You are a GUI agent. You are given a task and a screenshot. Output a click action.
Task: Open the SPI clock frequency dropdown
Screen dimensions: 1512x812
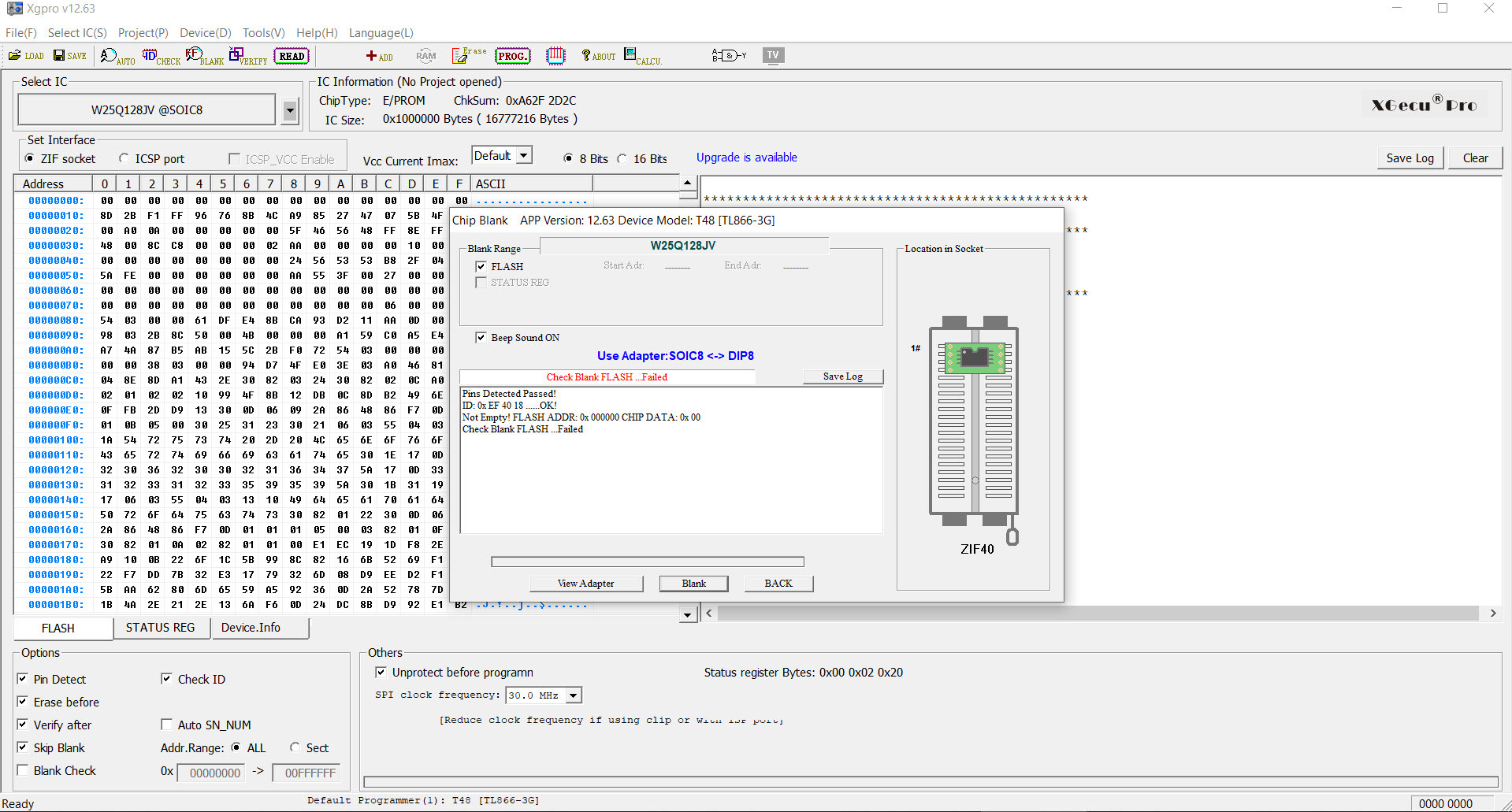pyautogui.click(x=574, y=695)
